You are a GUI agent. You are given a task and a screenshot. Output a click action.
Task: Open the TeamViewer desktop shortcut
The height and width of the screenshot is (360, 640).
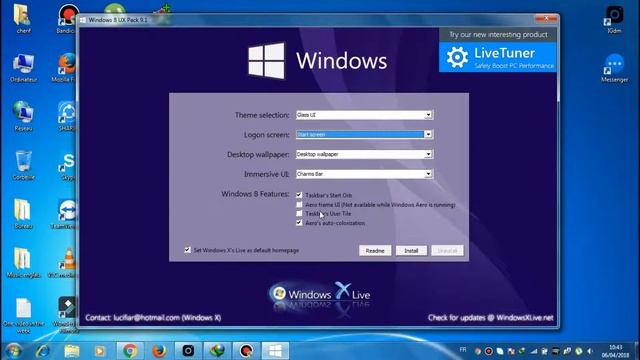65,214
